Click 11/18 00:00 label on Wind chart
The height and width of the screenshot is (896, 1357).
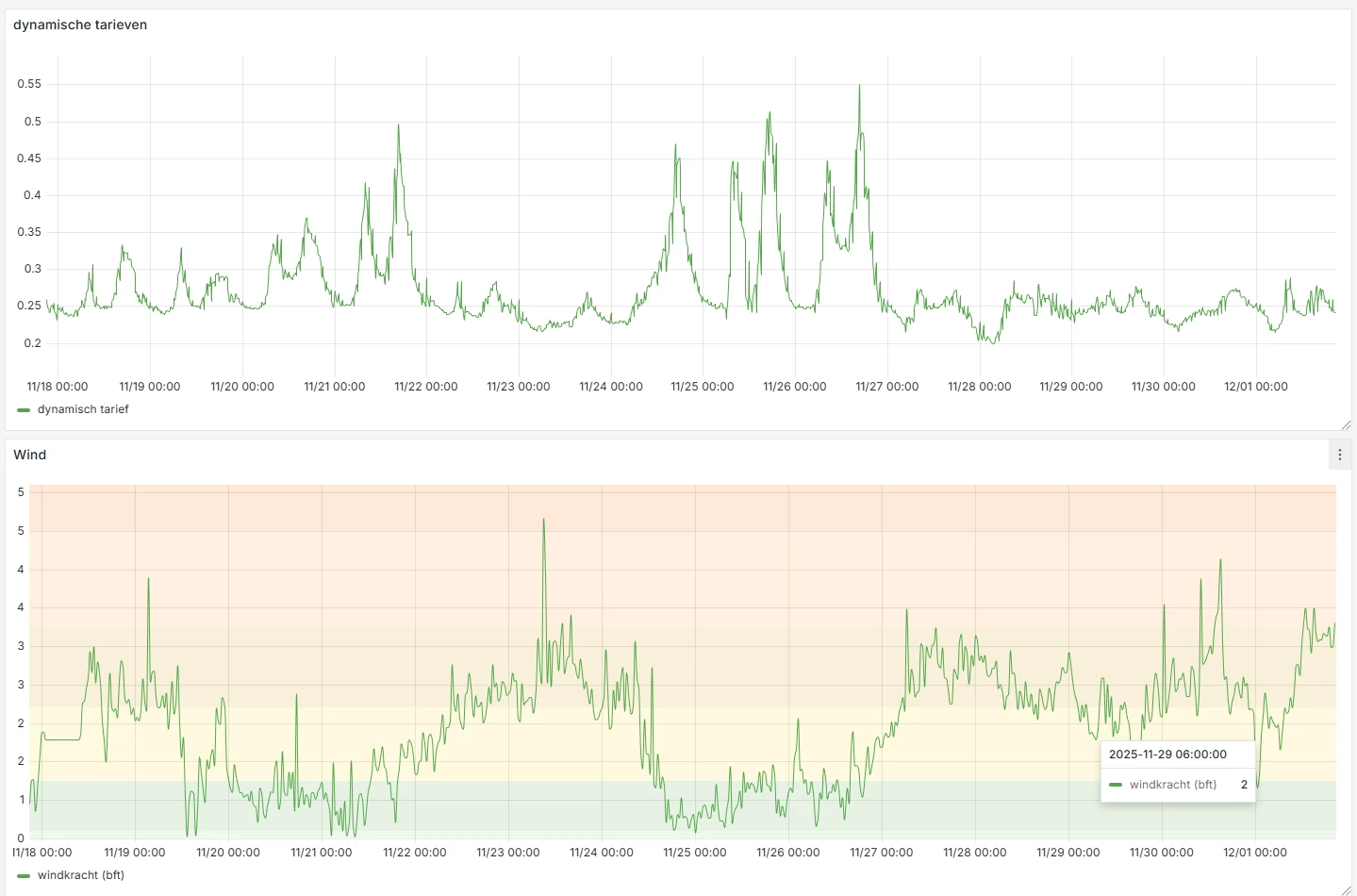(x=41, y=853)
